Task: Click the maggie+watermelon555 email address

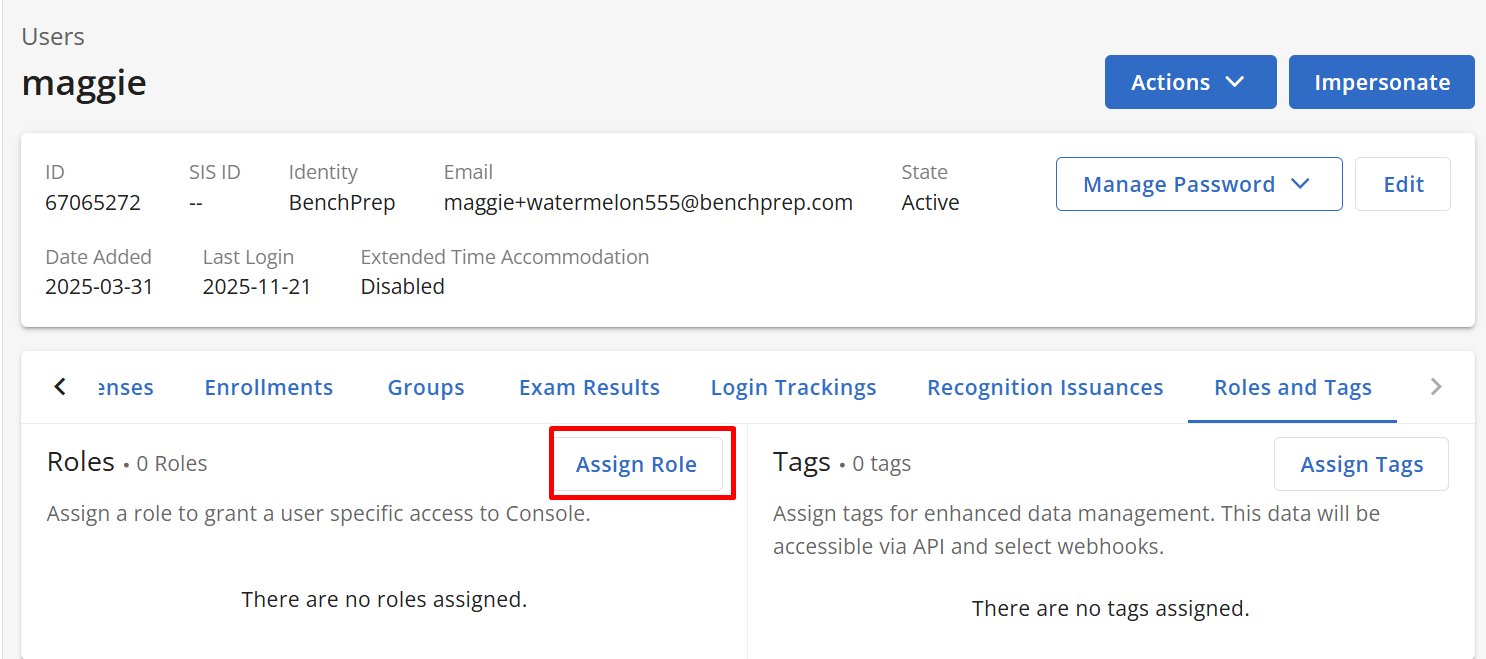Action: click(648, 203)
